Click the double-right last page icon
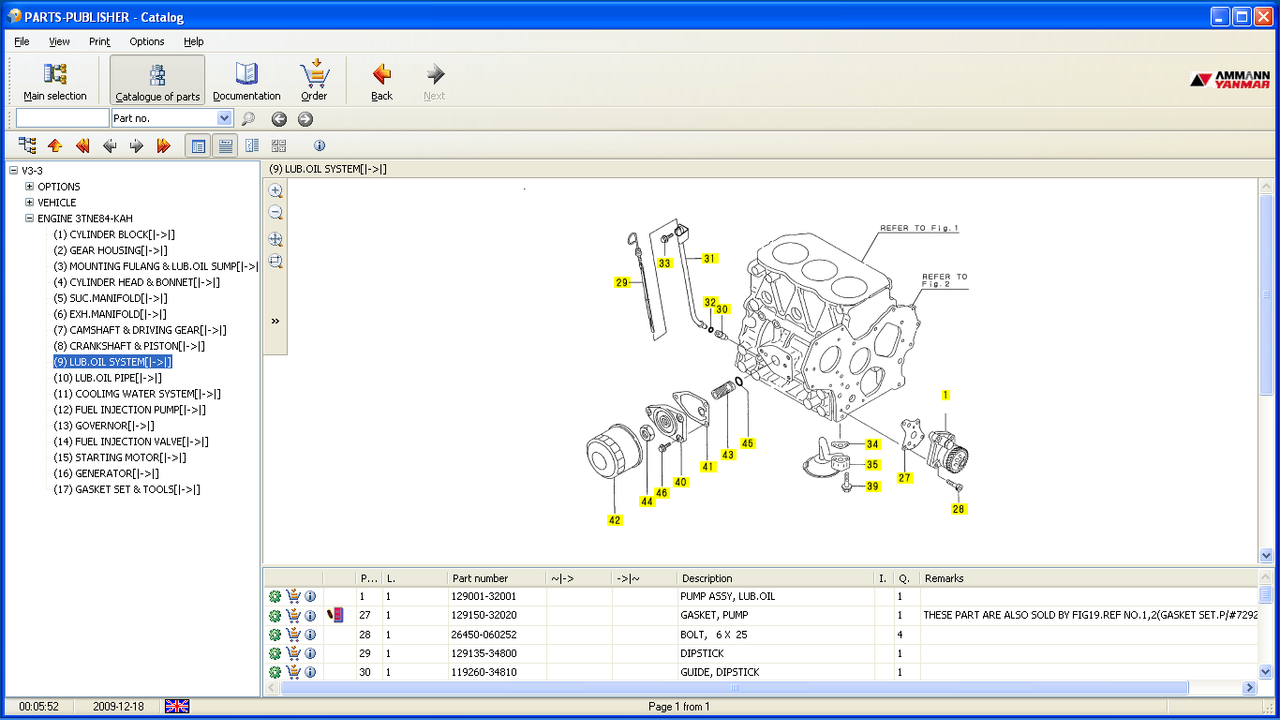The height and width of the screenshot is (720, 1280). coord(164,146)
